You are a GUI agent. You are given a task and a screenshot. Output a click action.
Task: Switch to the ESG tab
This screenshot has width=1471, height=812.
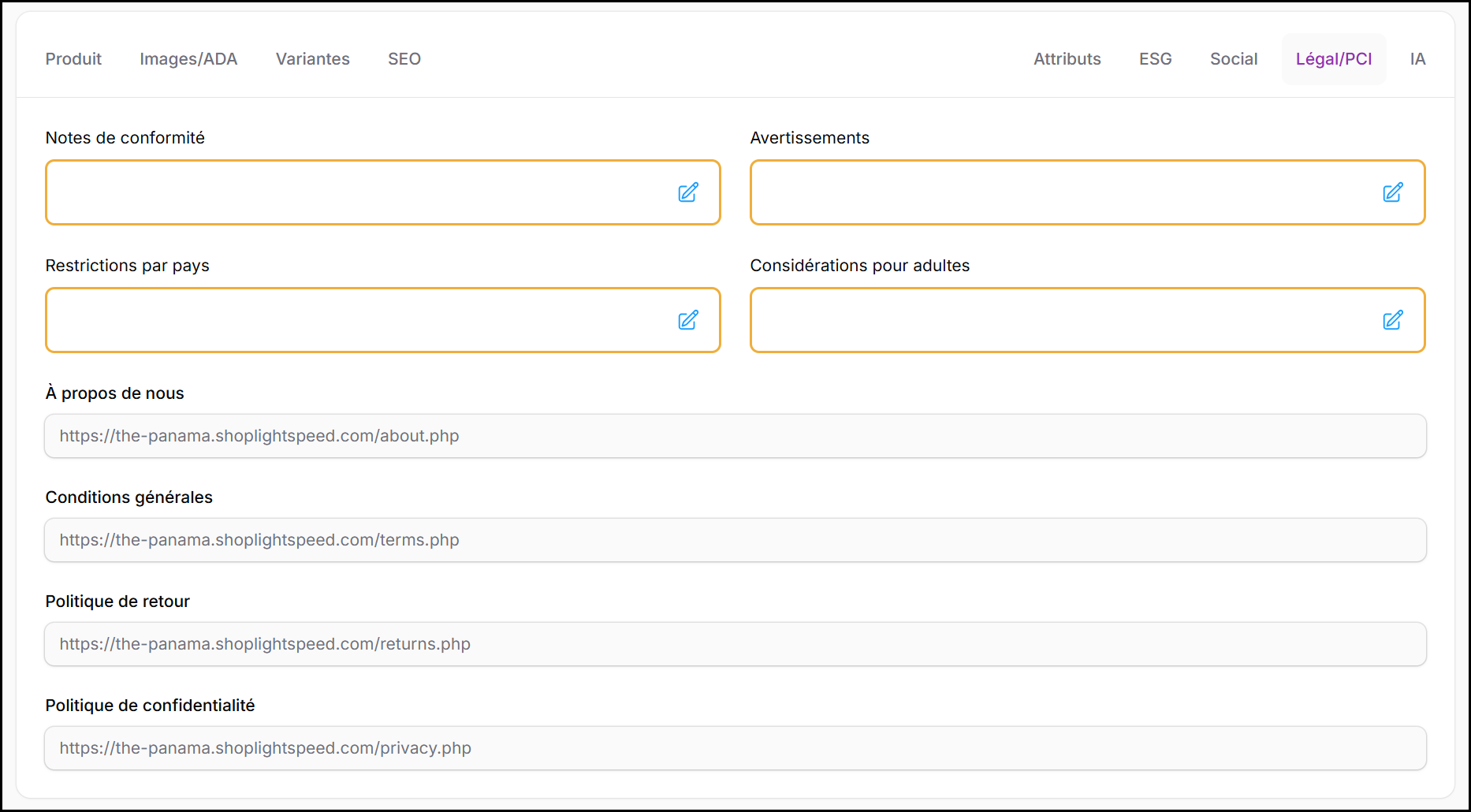1155,59
